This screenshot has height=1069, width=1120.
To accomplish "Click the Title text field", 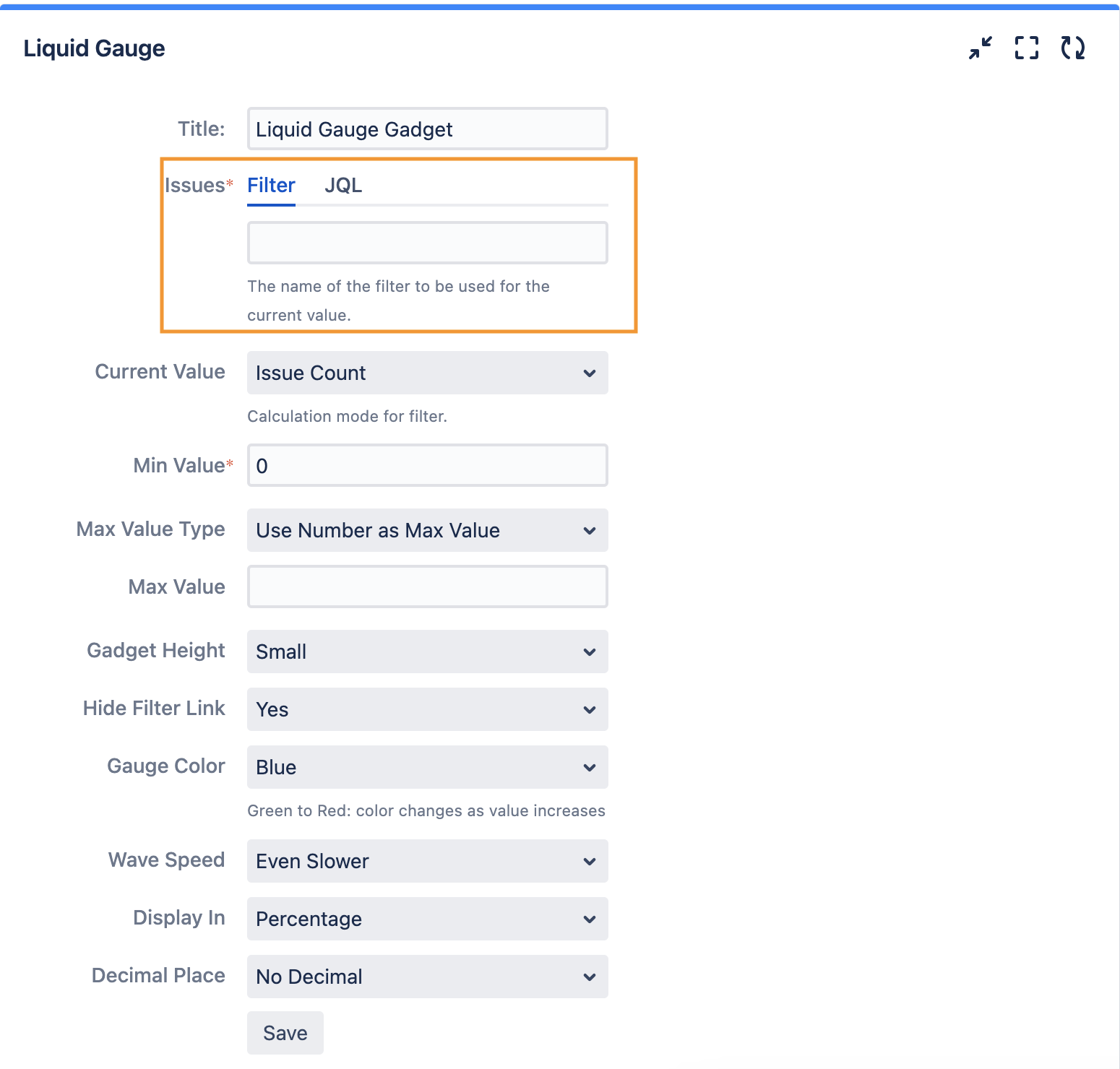I will [x=427, y=129].
